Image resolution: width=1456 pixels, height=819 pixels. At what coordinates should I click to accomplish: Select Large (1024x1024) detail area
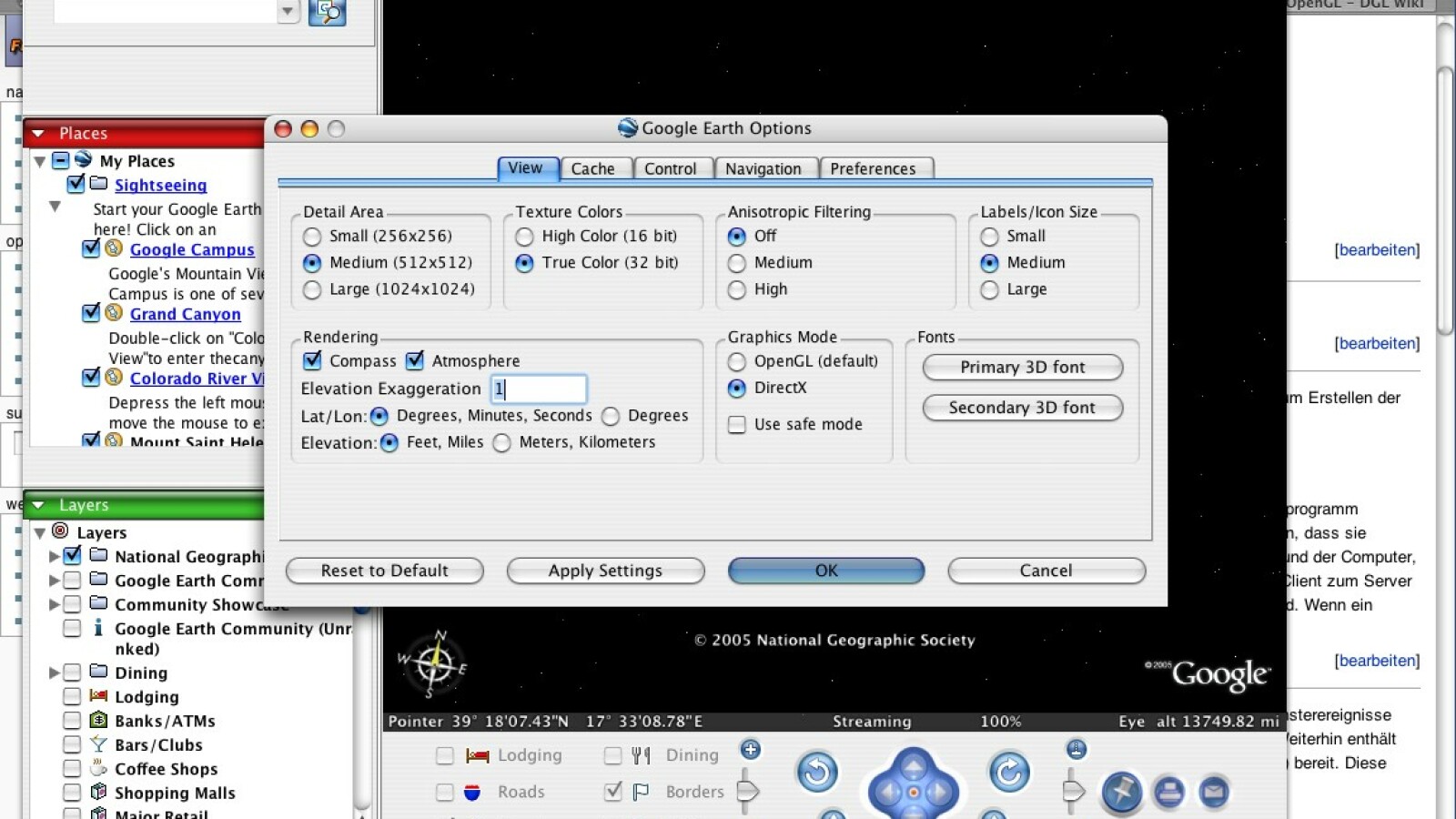pos(312,289)
